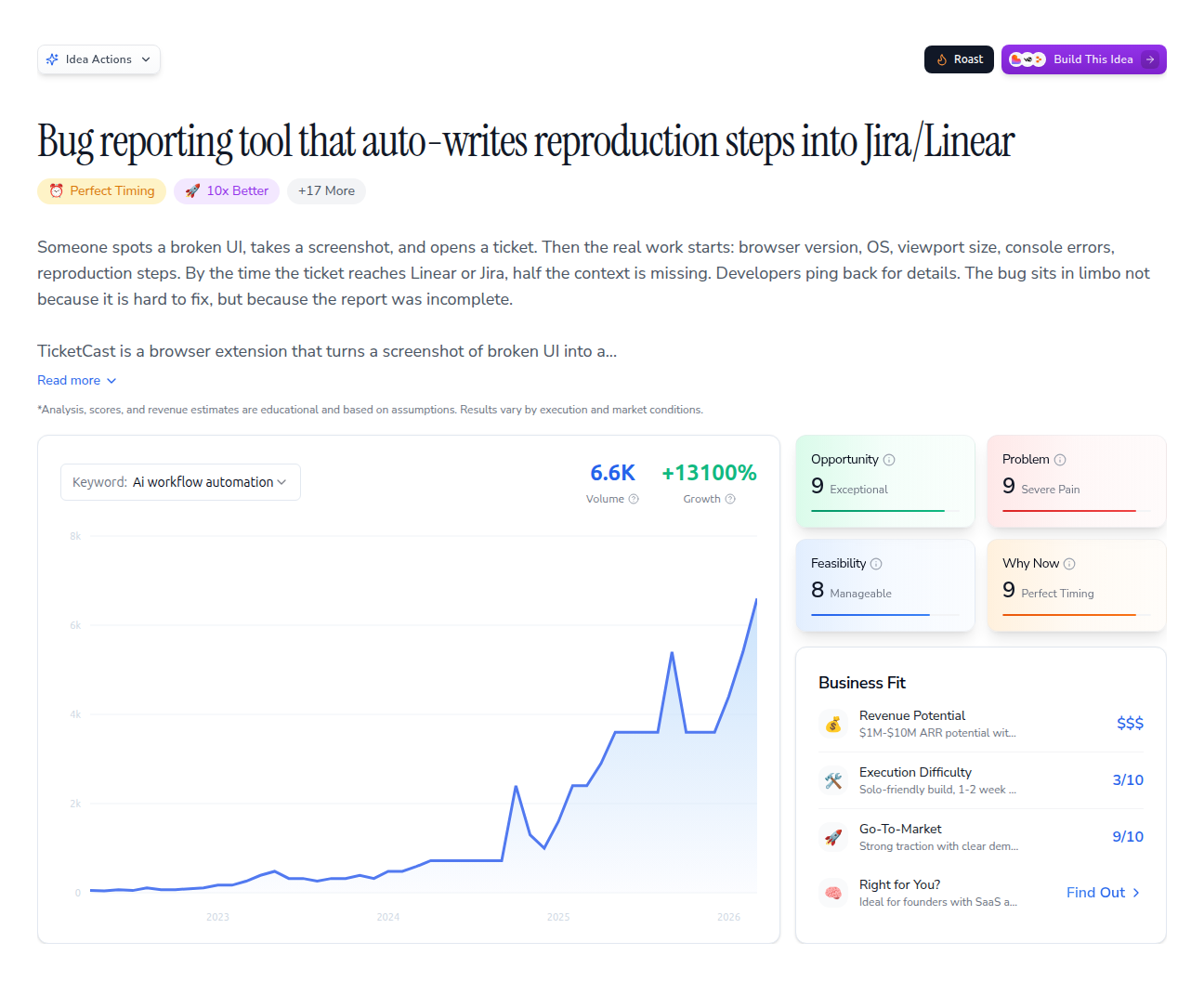The width and height of the screenshot is (1204, 981).
Task: Open the Revenue Potential row
Action: (981, 724)
